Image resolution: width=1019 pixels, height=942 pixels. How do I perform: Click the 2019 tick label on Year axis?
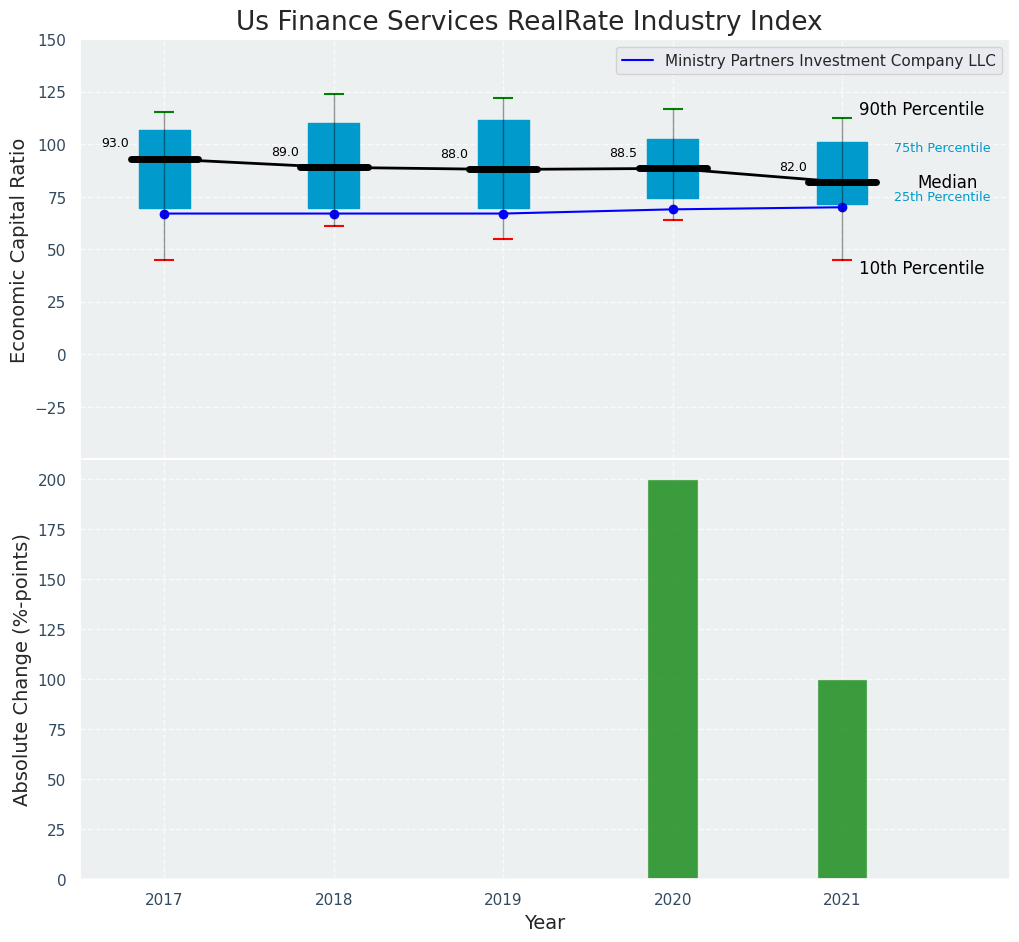(x=503, y=900)
